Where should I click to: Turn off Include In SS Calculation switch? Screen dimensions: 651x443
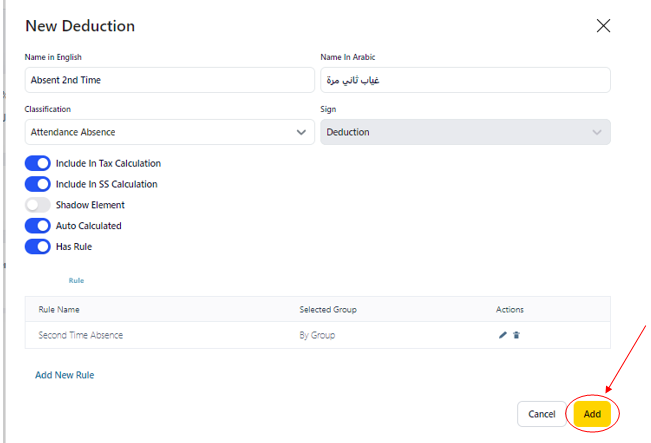38,184
